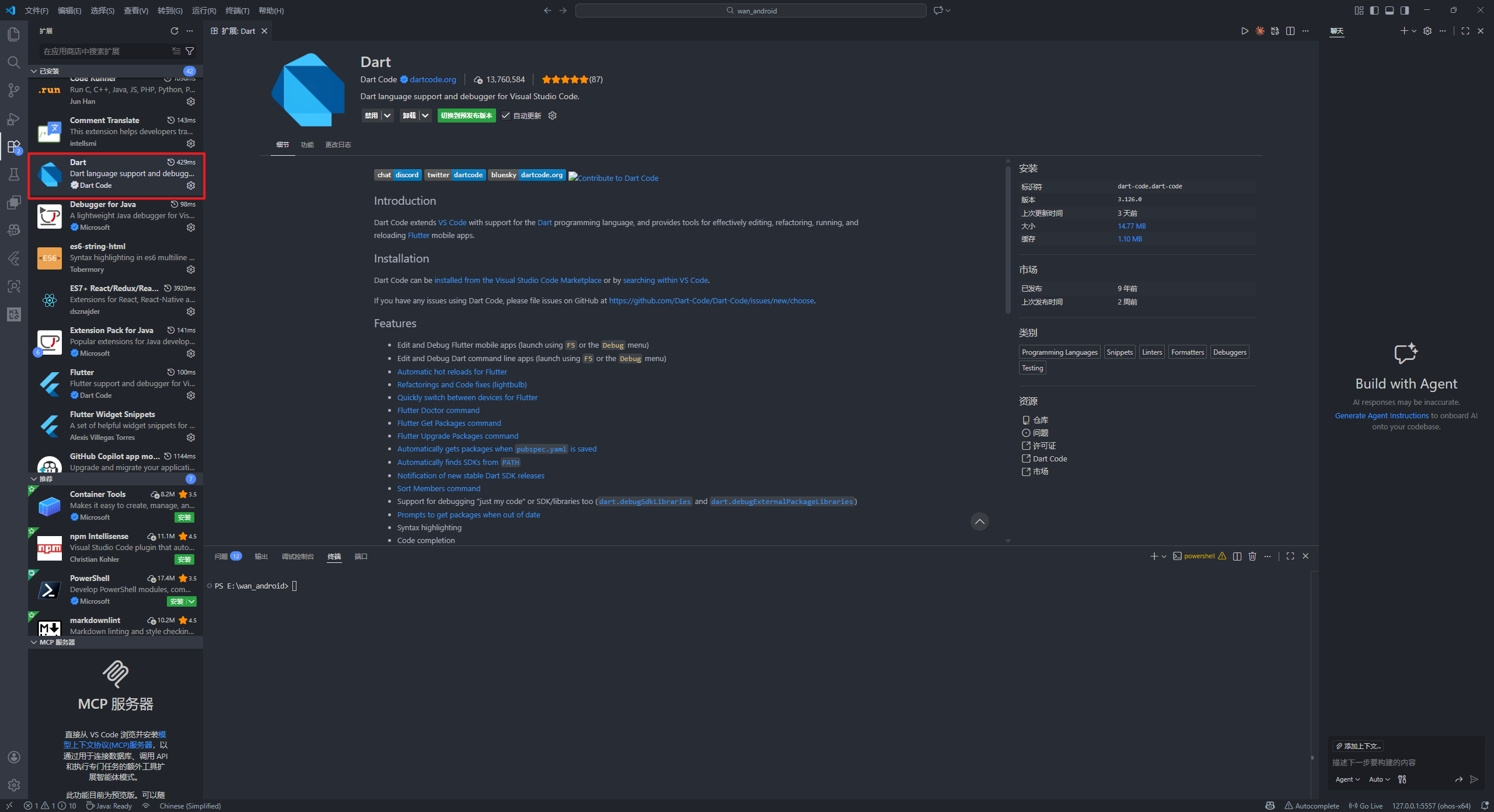Open the Flutter Doctor command link
The width and height of the screenshot is (1494, 812).
[x=438, y=411]
